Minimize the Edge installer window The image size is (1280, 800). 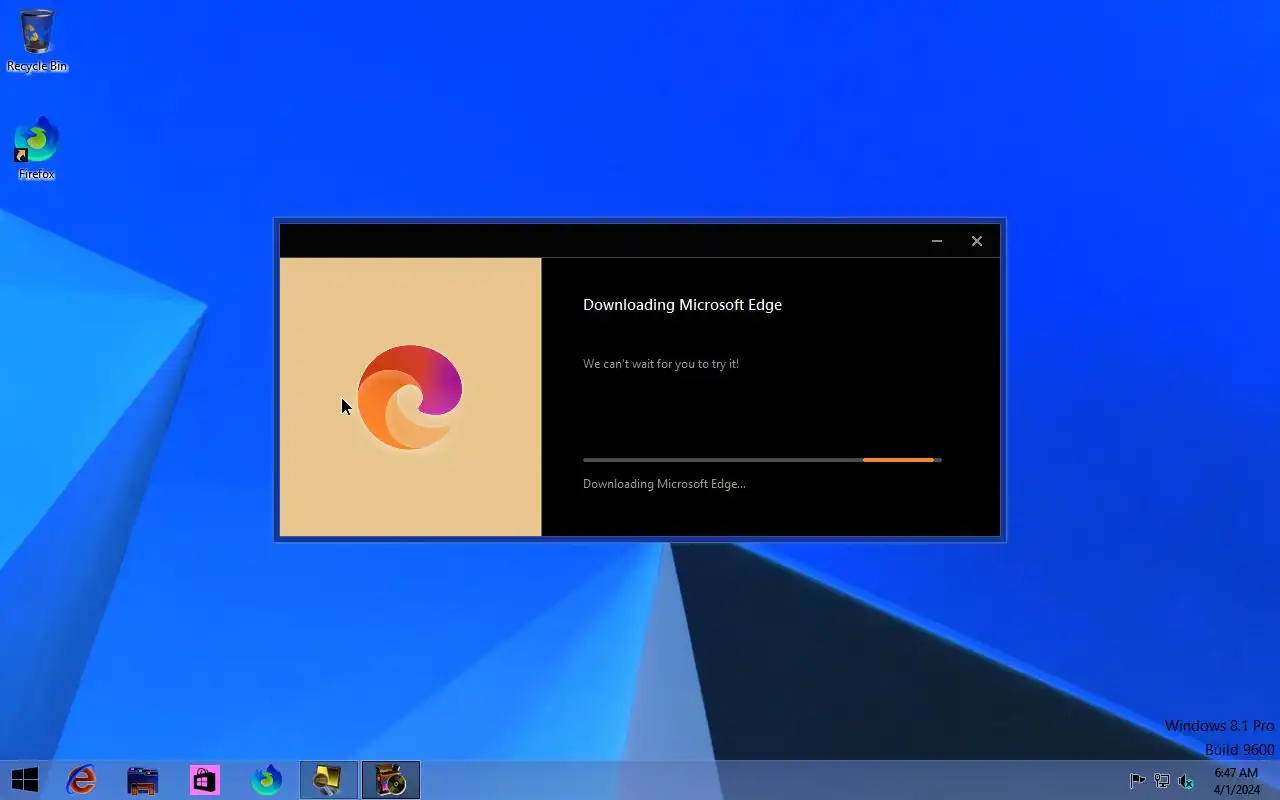pos(937,241)
